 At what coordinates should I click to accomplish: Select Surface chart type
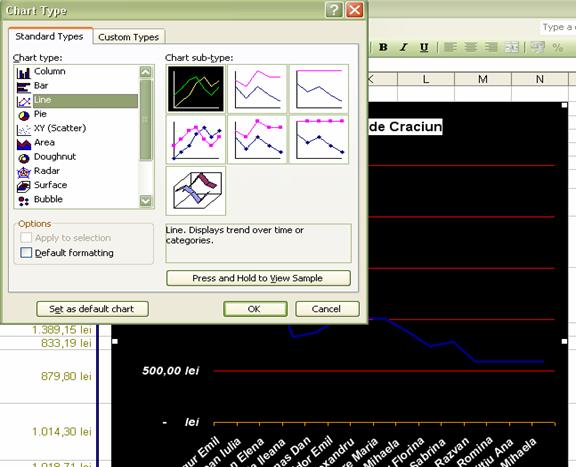(x=50, y=185)
